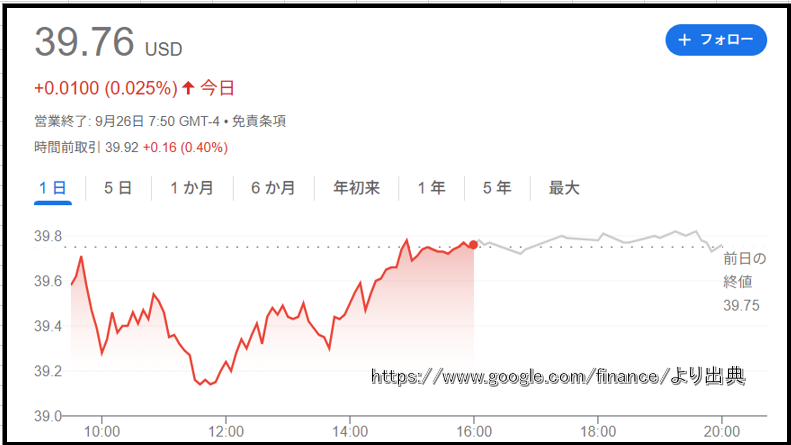
Task: Switch to the 1年 range tab
Action: pos(431,188)
